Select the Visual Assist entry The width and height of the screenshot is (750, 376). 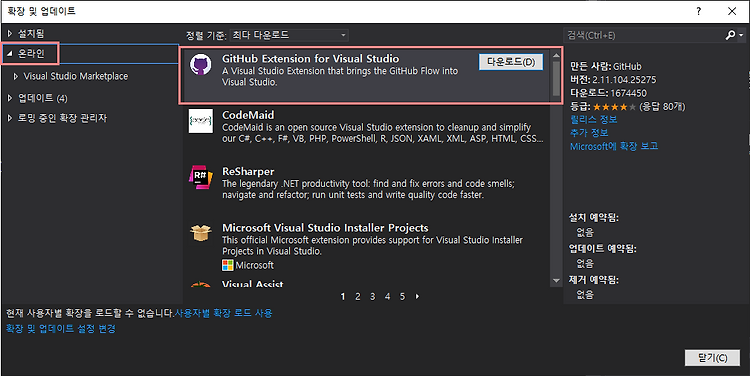(x=253, y=284)
